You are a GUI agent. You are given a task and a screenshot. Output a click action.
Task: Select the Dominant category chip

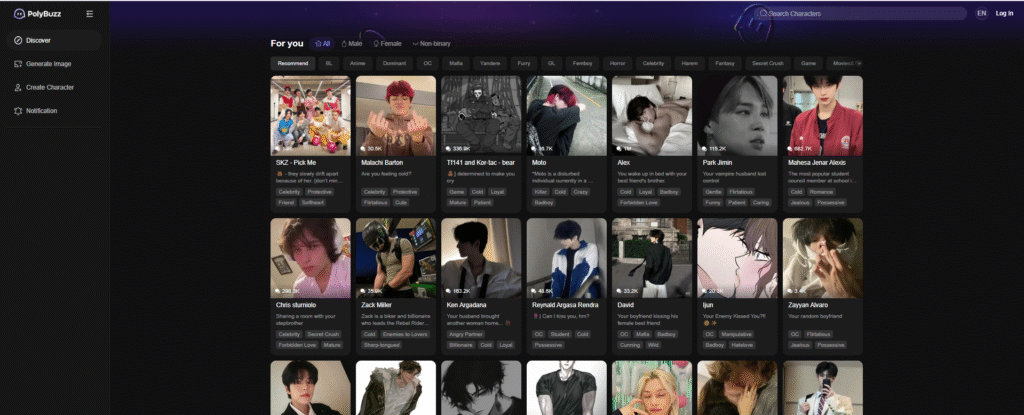[x=394, y=63]
